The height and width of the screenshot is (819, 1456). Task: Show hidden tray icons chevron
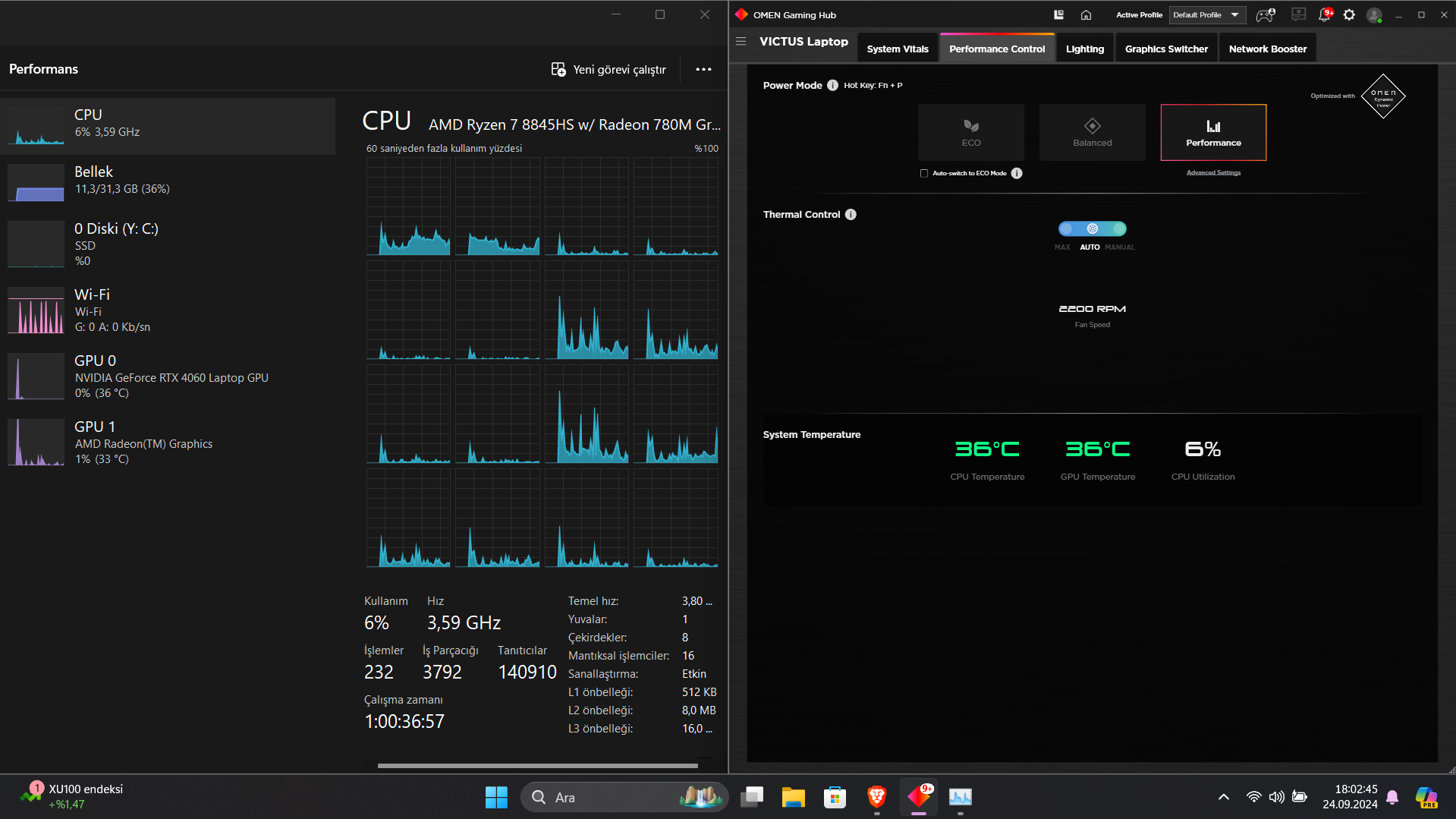1223,797
